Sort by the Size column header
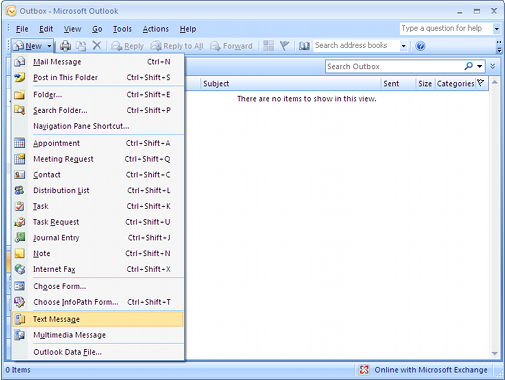 425,84
